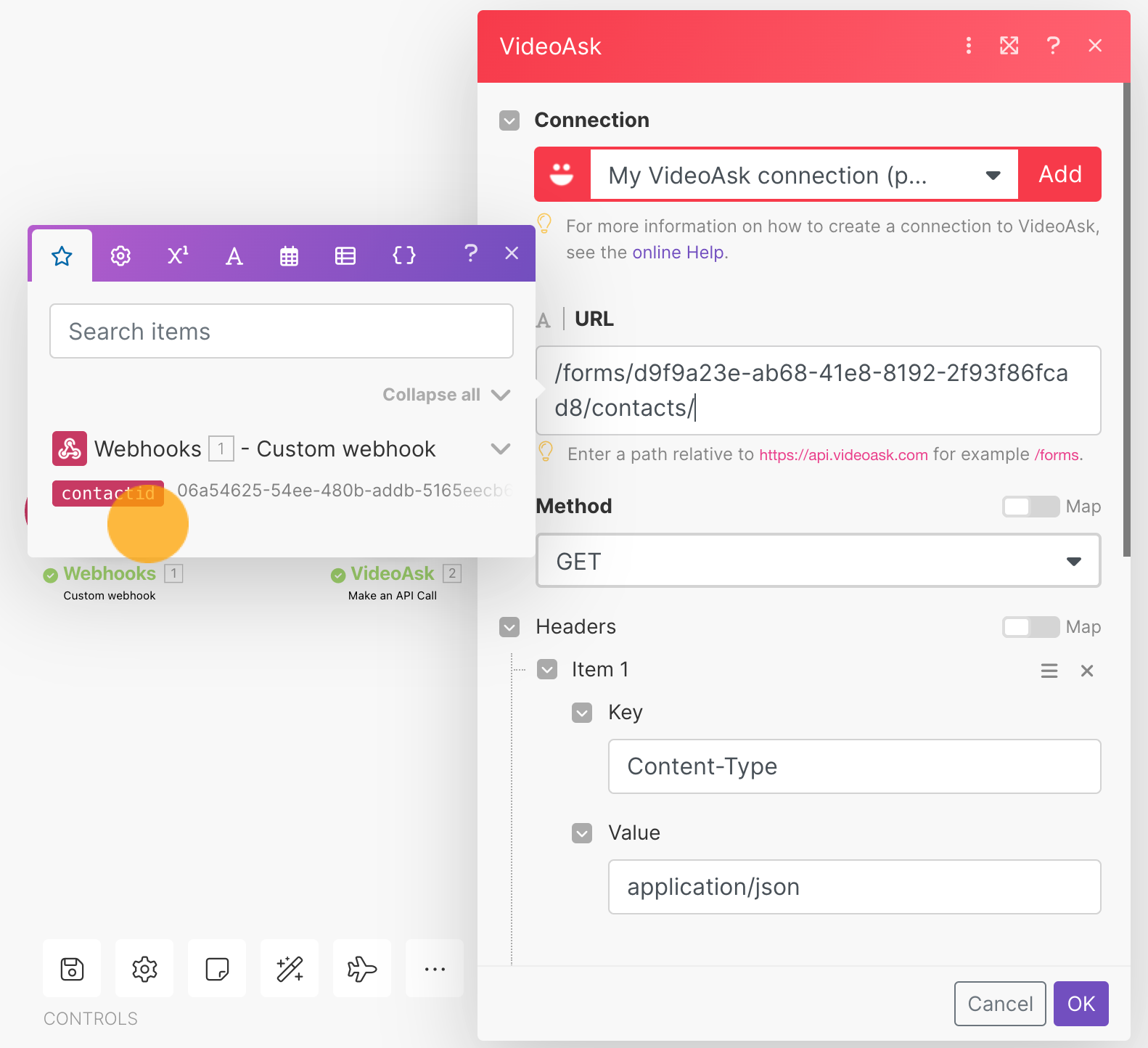Collapse Item 1 header entry

pos(547,669)
